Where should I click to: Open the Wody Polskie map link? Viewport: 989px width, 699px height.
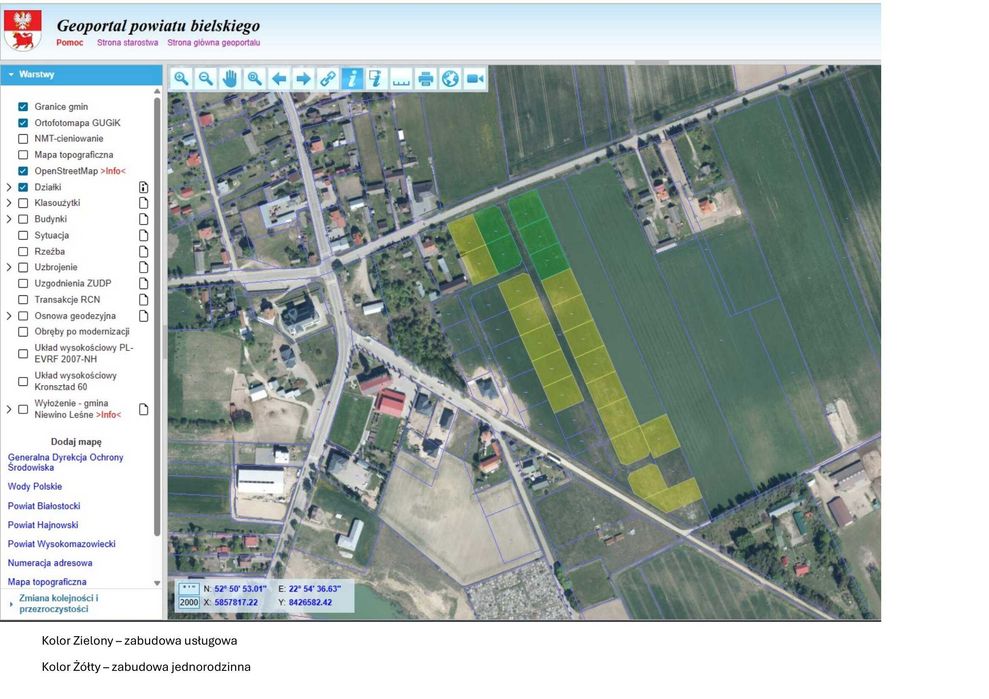(35, 486)
